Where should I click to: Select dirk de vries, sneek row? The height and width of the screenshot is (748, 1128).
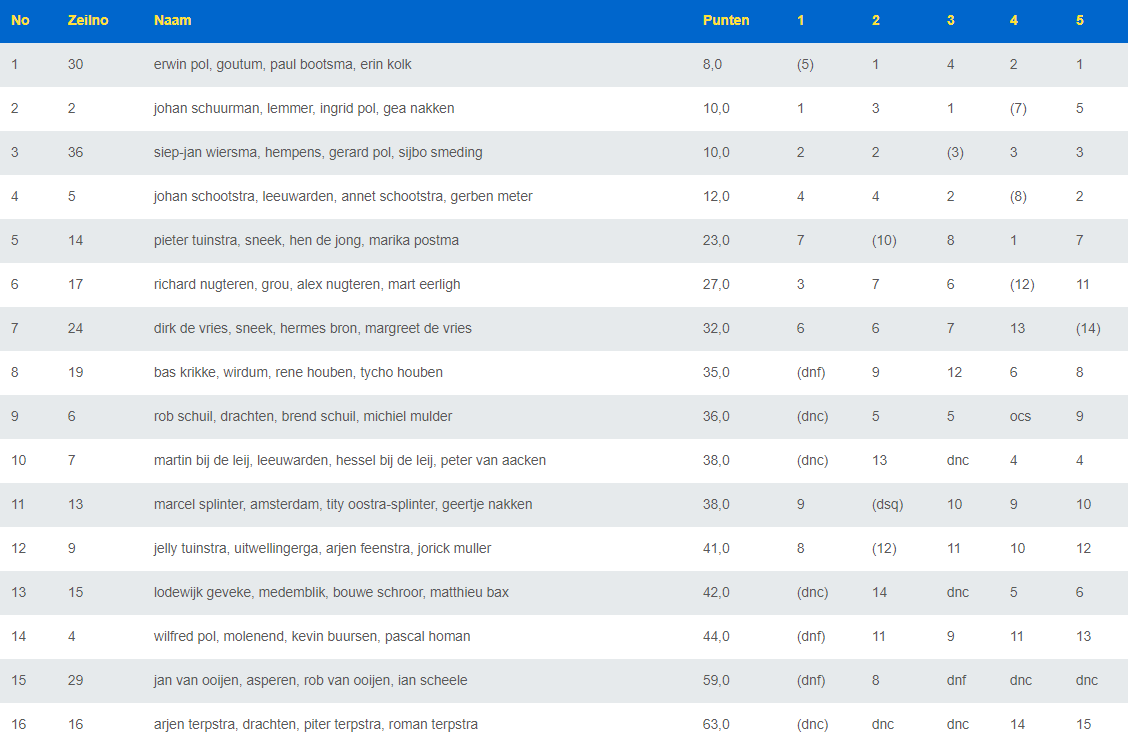312,328
